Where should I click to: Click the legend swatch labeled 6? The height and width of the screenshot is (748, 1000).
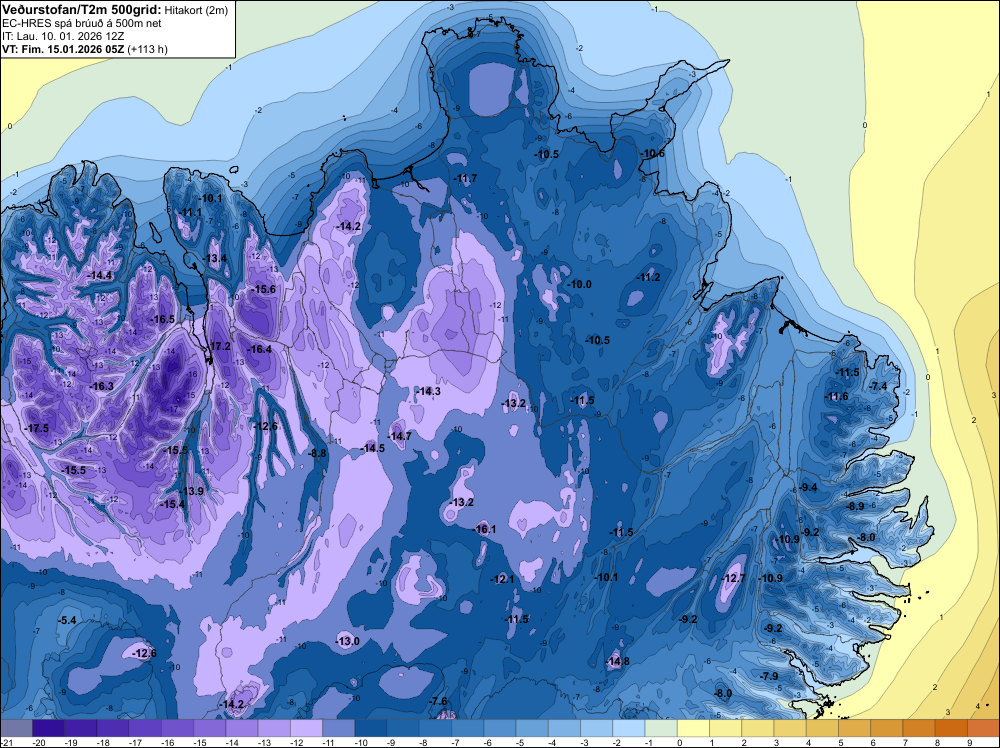point(887,728)
